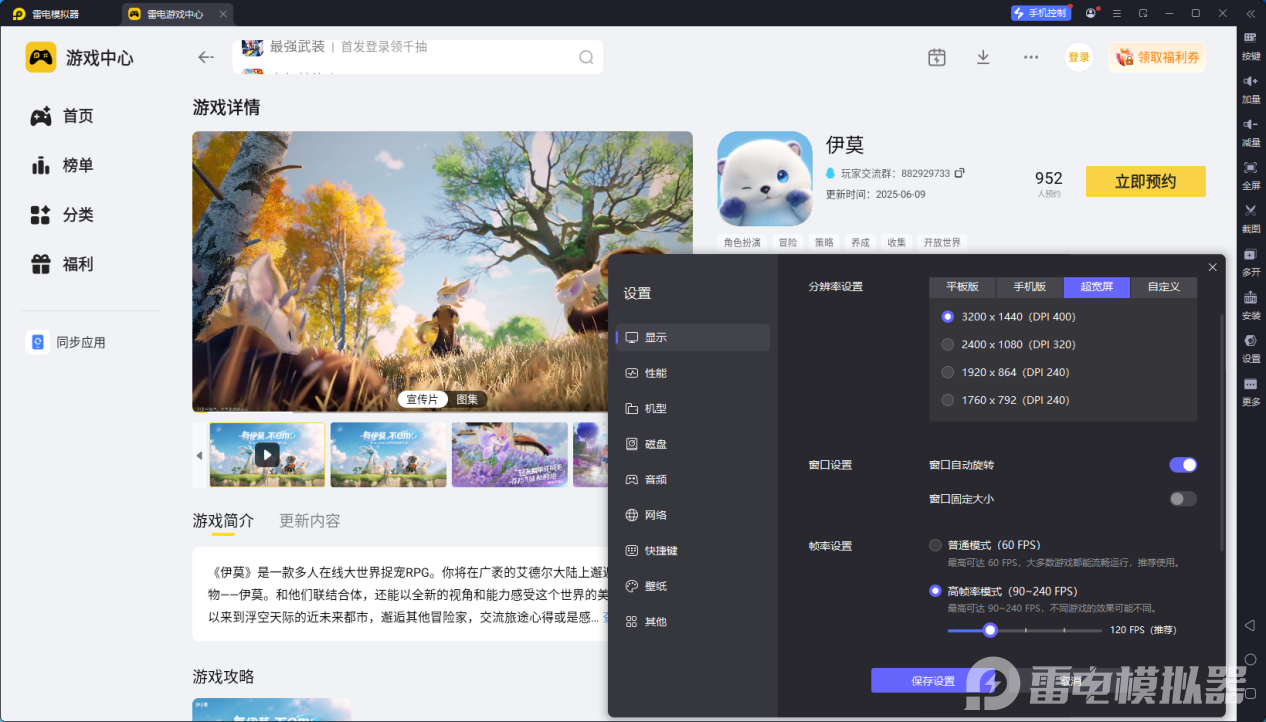Enable the 窗口固定大小 toggle
The image size is (1266, 722).
1182,498
